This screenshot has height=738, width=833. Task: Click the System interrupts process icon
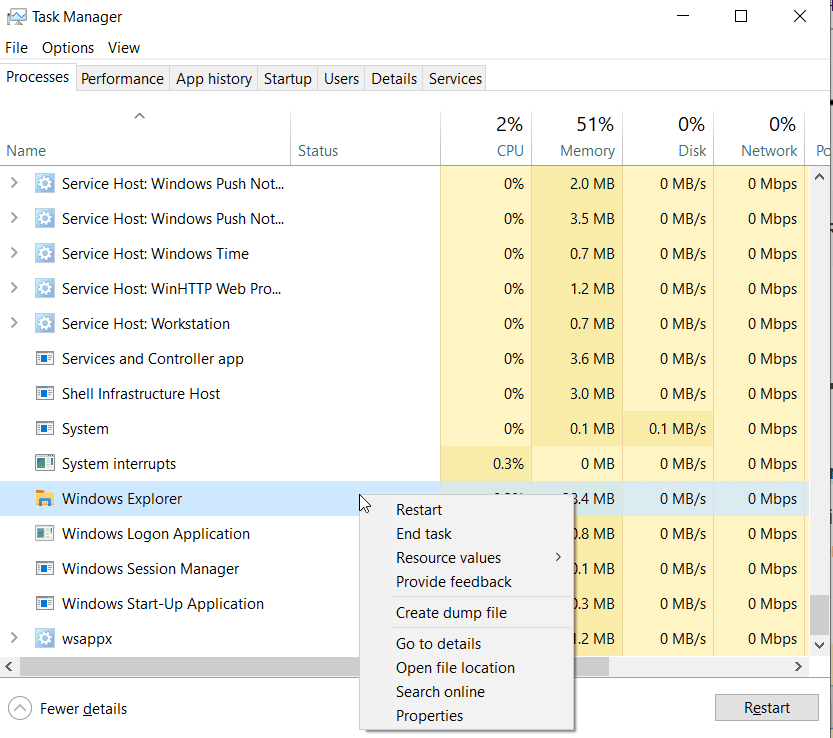tap(45, 463)
